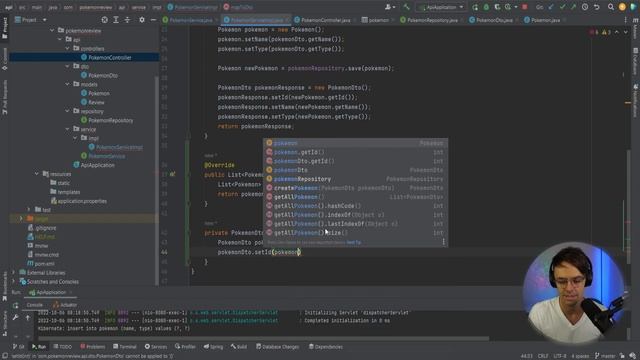Open Project panel settings gear

pos(142,20)
